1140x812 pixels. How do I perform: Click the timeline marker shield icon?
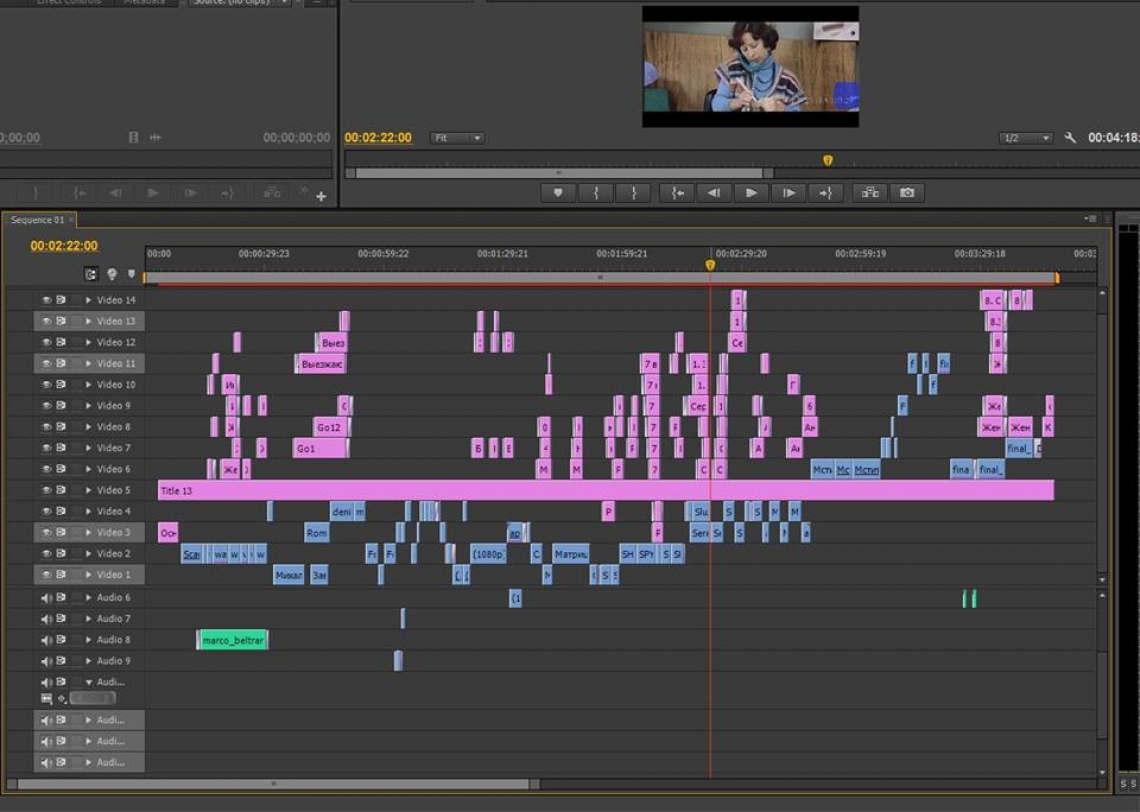pos(132,274)
